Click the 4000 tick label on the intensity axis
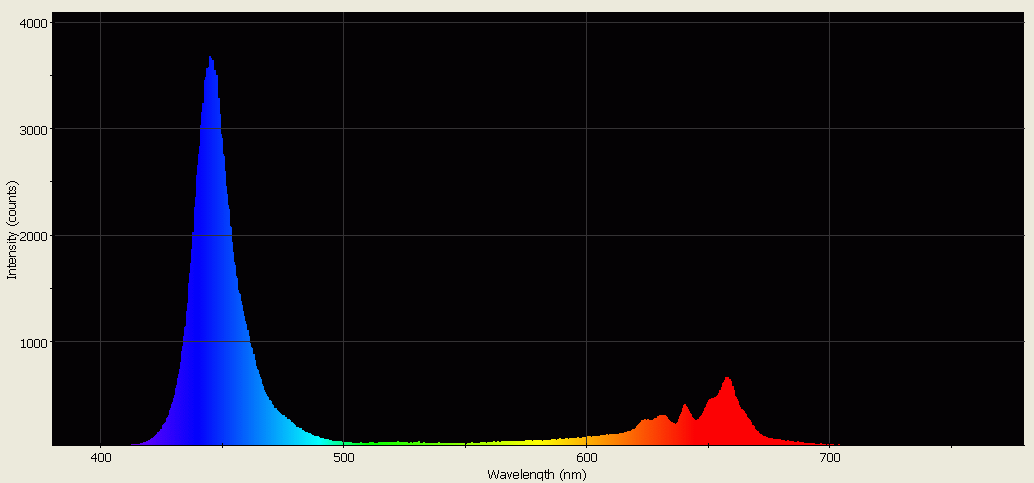The height and width of the screenshot is (483, 1034). click(x=34, y=23)
